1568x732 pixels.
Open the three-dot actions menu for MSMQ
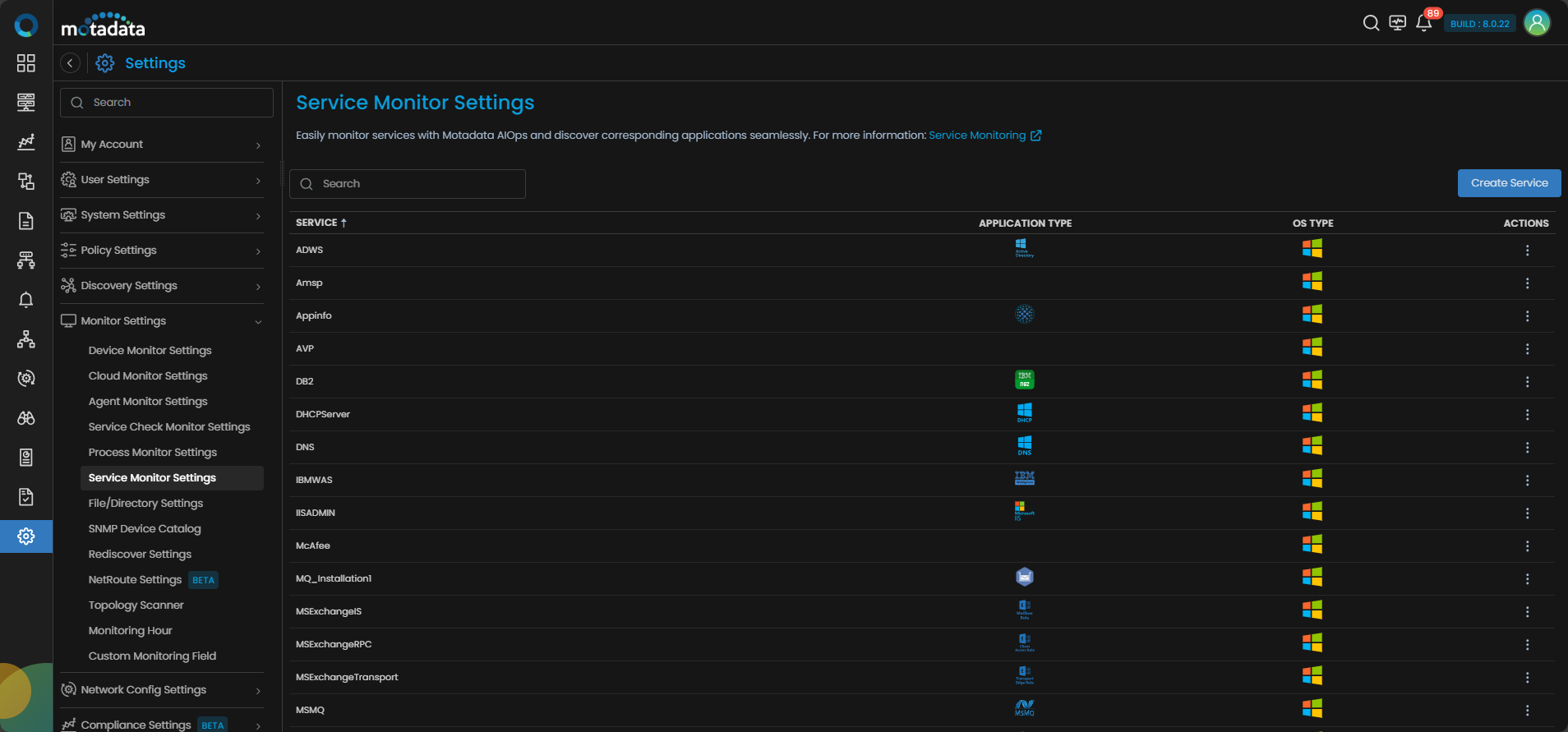pyautogui.click(x=1528, y=711)
